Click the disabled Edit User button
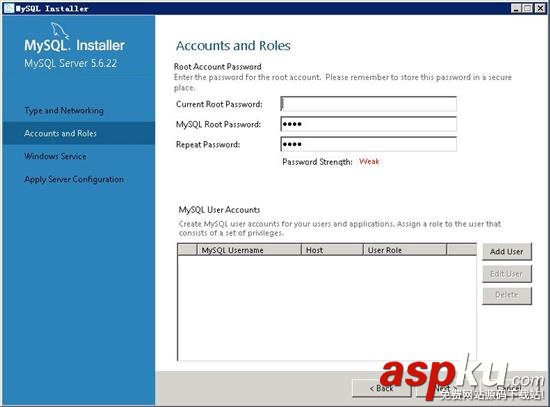The height and width of the screenshot is (407, 550). 507,274
